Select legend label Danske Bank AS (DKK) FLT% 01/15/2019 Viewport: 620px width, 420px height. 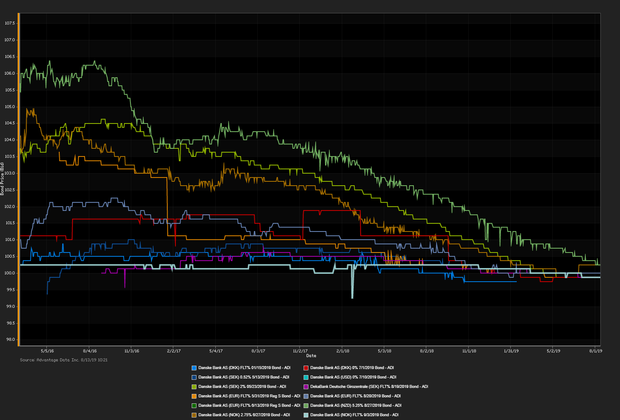244,368
